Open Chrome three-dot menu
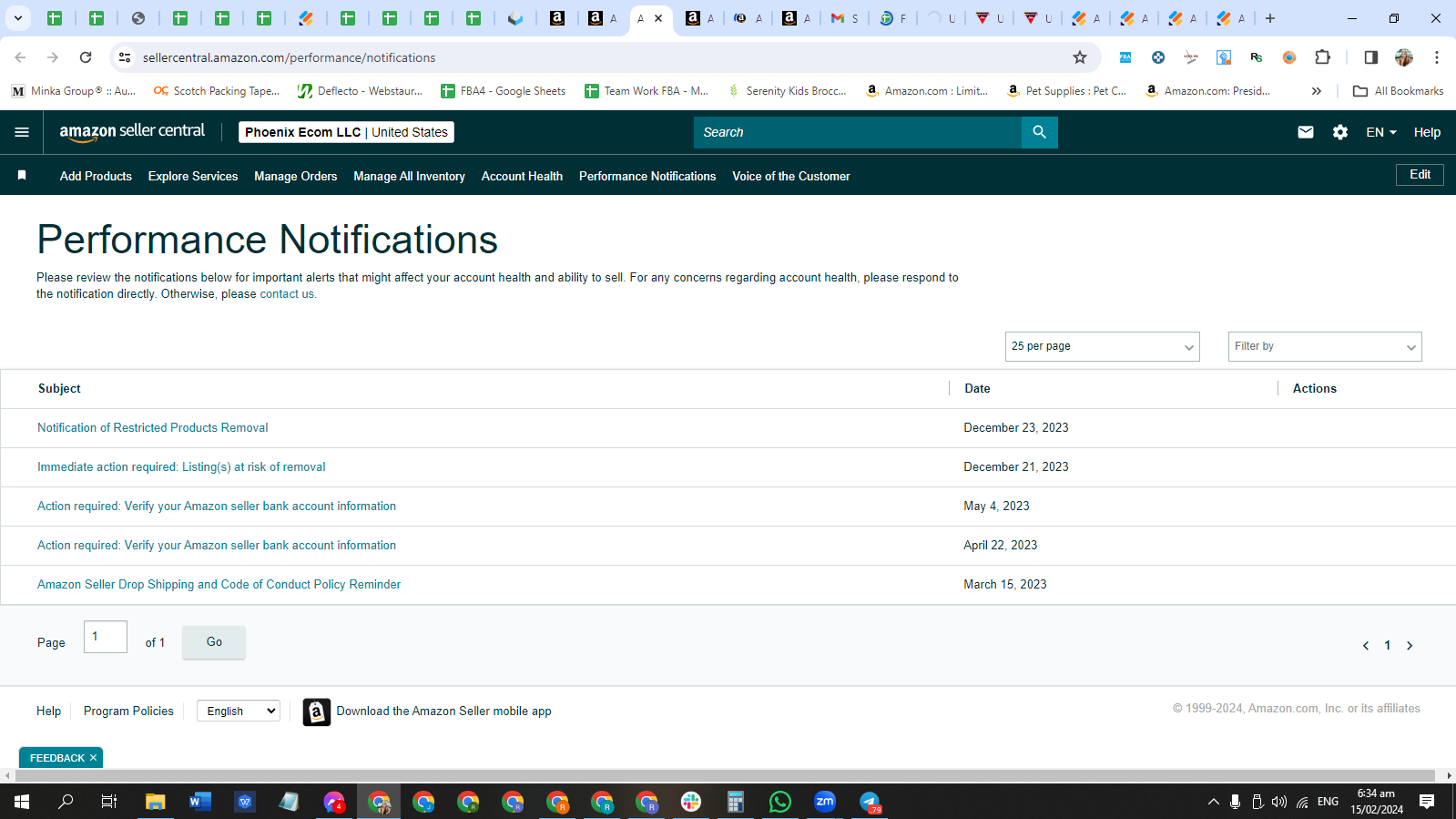 pos(1436,57)
